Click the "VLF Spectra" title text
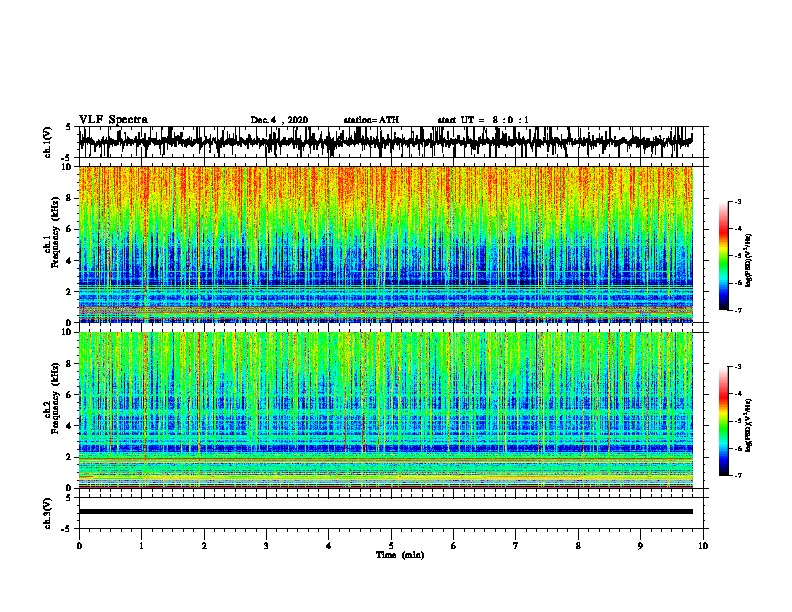 [x=113, y=120]
